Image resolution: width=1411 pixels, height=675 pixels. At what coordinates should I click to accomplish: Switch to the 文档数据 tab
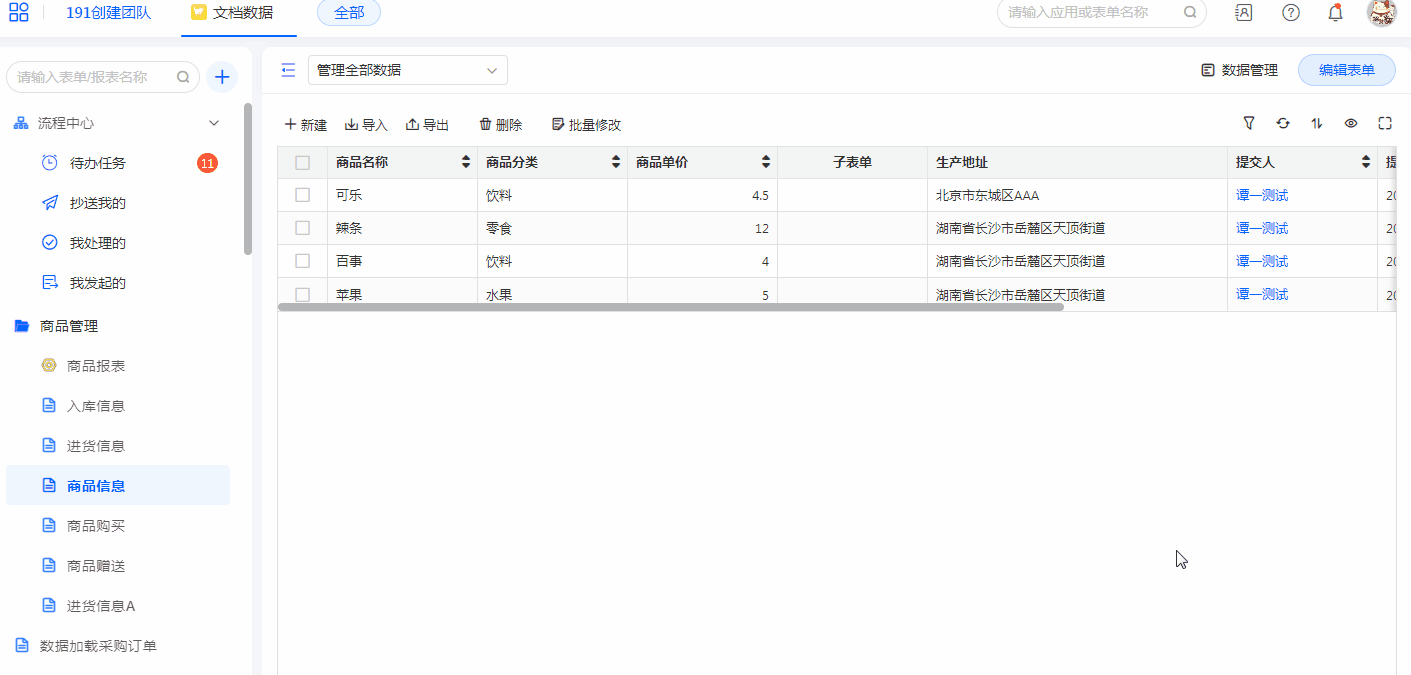click(x=232, y=13)
